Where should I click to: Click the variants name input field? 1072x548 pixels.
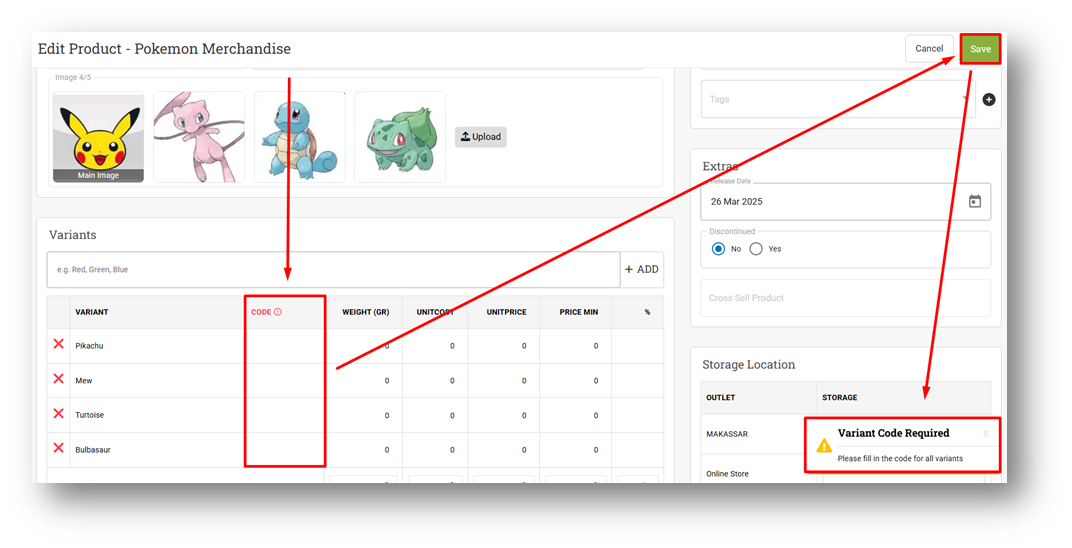point(334,270)
